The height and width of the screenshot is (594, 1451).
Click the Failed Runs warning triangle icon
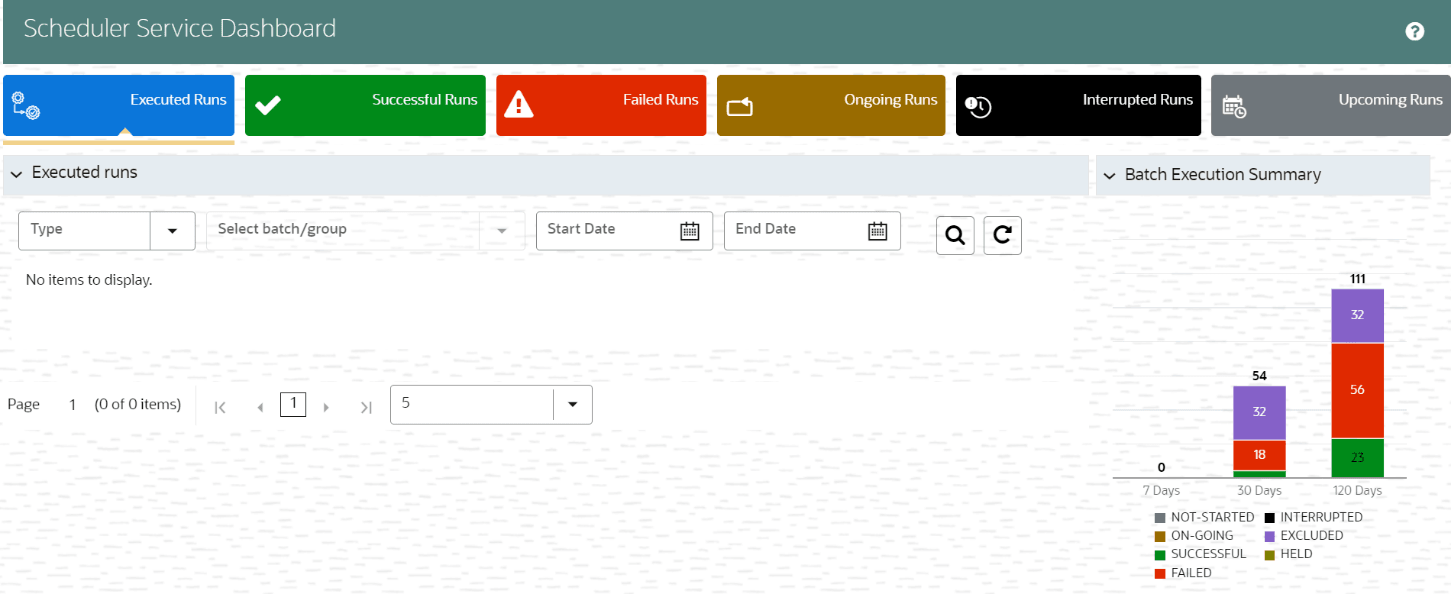tap(520, 102)
